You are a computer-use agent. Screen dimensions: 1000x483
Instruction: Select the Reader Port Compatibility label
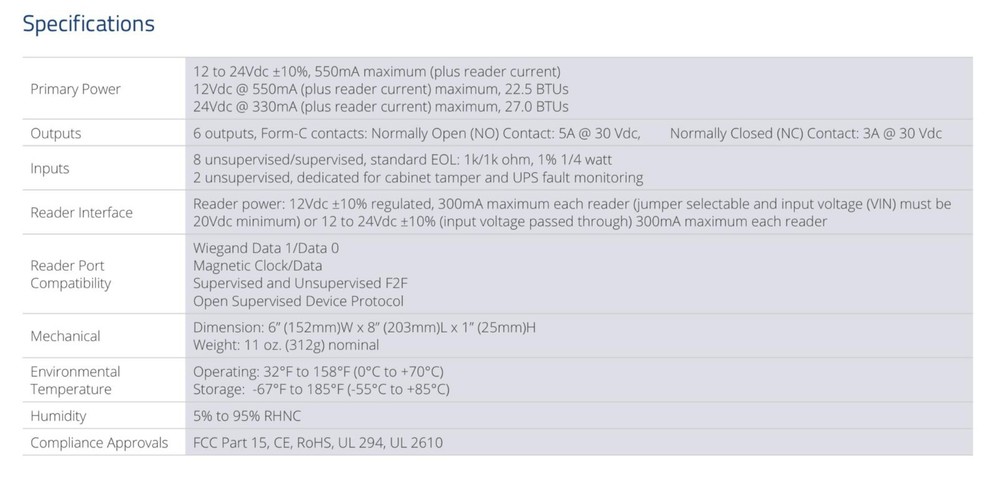(70, 274)
